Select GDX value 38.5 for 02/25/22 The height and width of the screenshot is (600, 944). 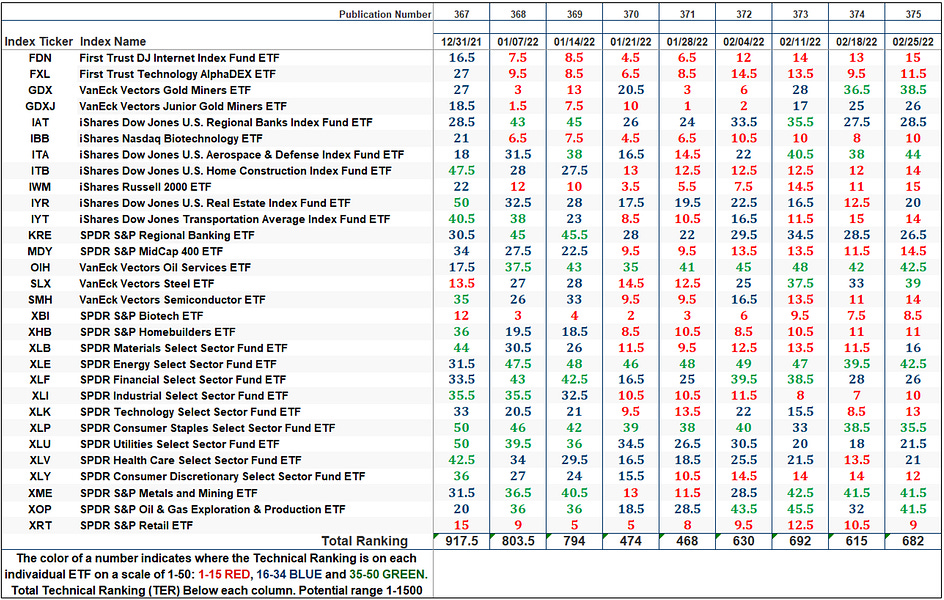(x=913, y=90)
